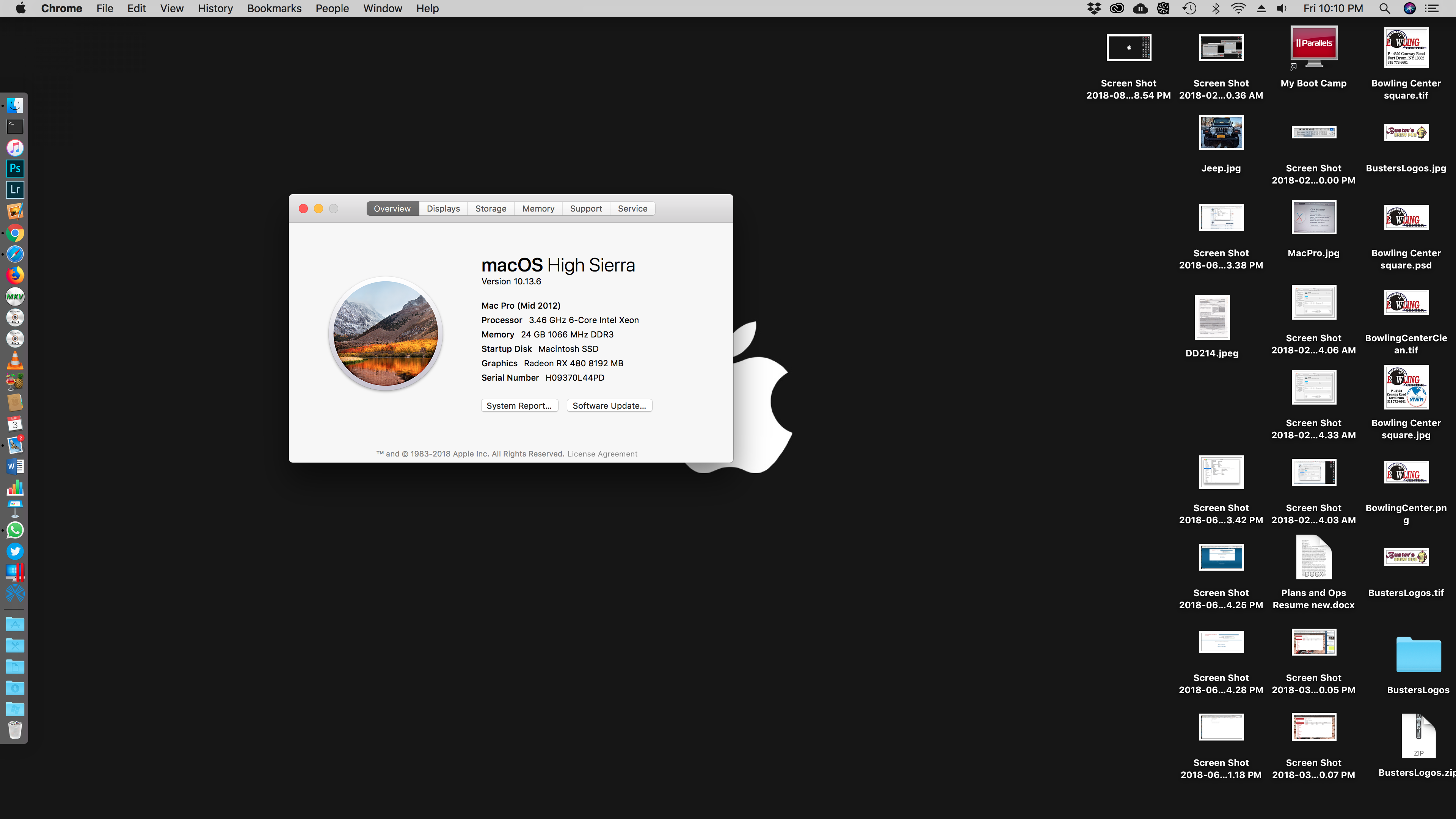This screenshot has height=819, width=1456.
Task: Click the System Report button
Action: coord(519,406)
